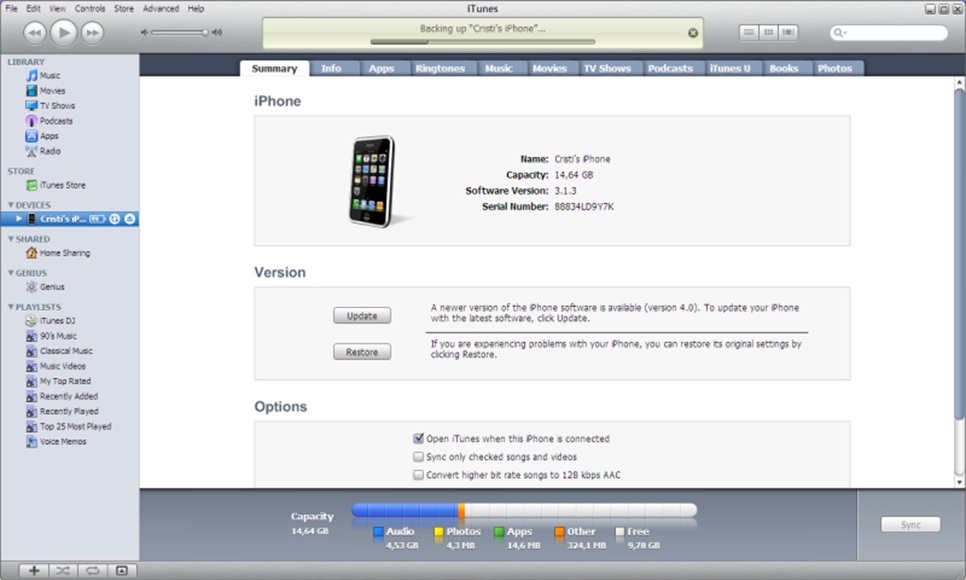This screenshot has height=580, width=966.
Task: Expand Cristi's iPhone device contents
Action: click(x=19, y=219)
